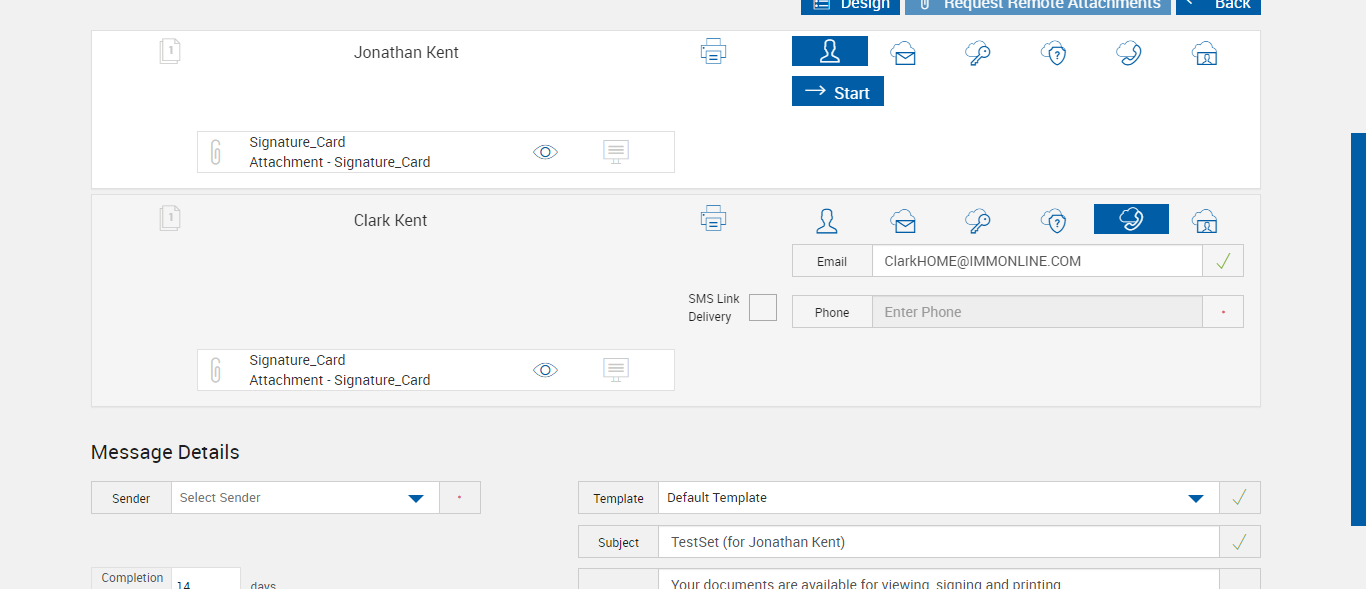Image resolution: width=1366 pixels, height=589 pixels.
Task: Choose cloud key authentication for Clark Kent
Action: tap(978, 220)
